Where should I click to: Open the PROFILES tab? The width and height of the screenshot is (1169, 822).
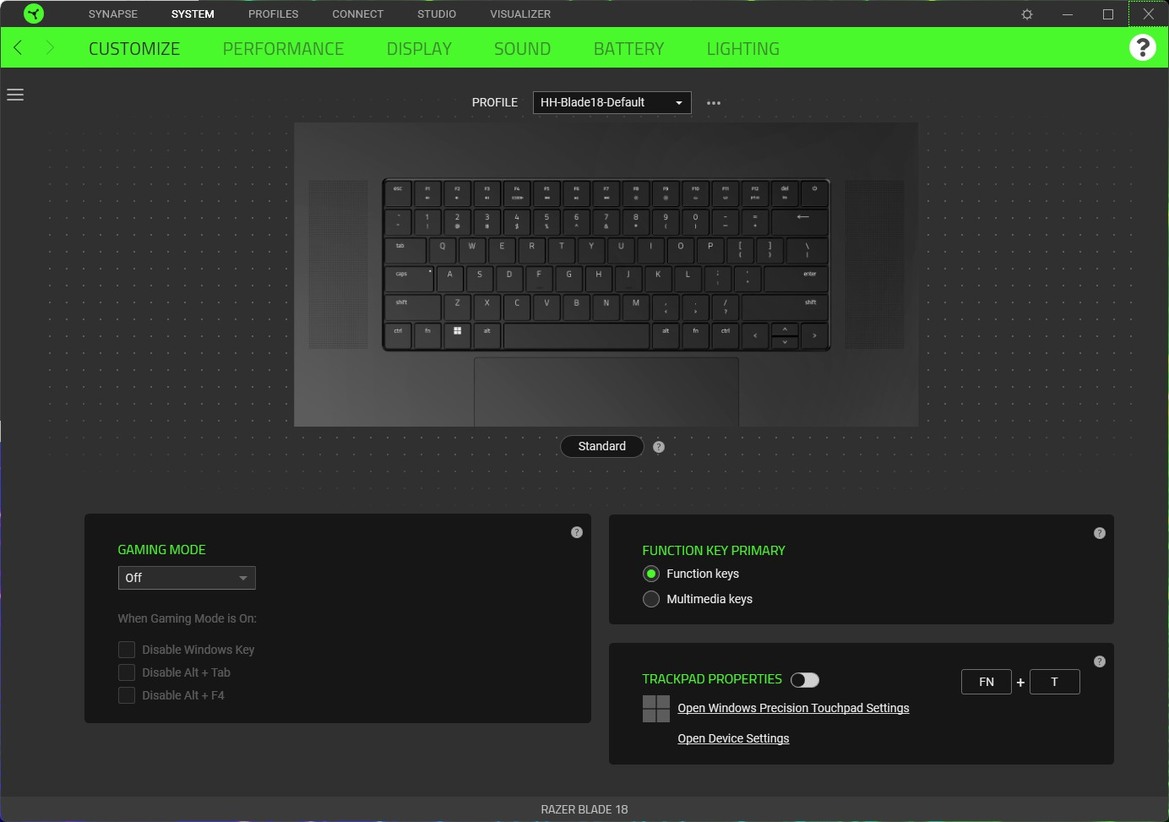(273, 14)
